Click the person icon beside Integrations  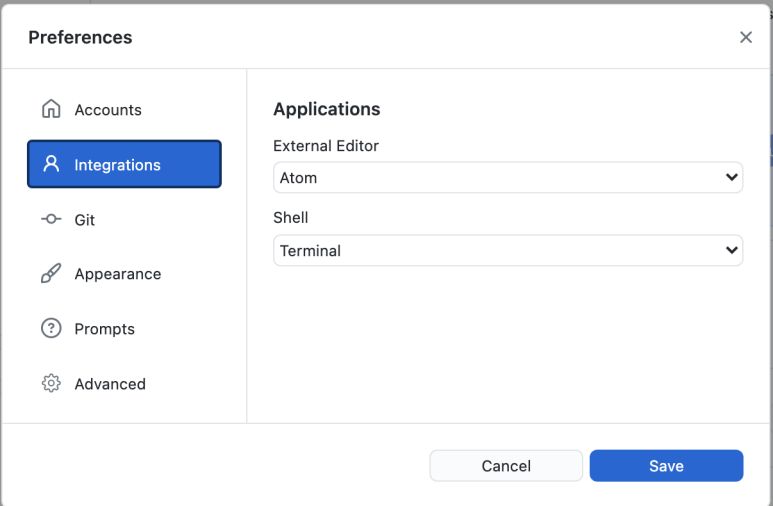(51, 164)
